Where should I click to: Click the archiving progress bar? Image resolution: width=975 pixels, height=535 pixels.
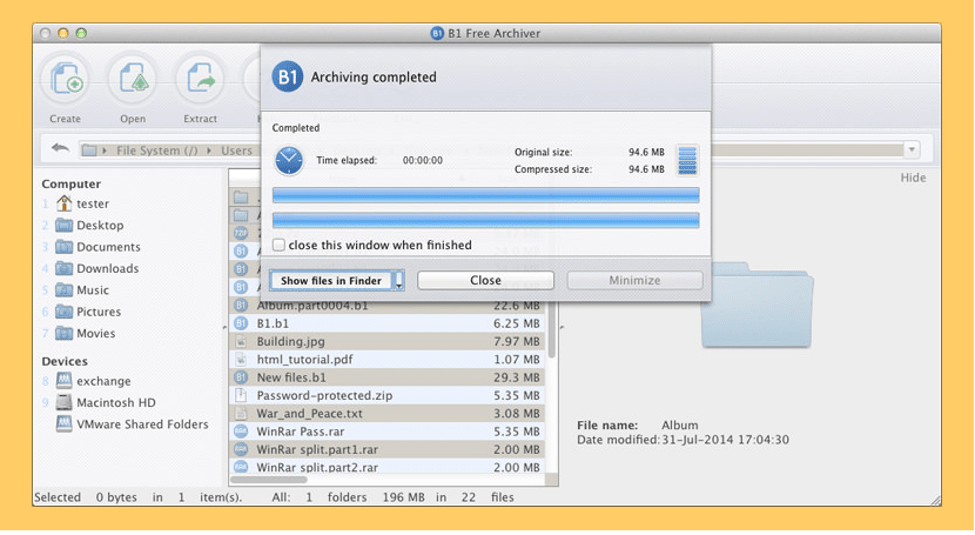pos(485,195)
